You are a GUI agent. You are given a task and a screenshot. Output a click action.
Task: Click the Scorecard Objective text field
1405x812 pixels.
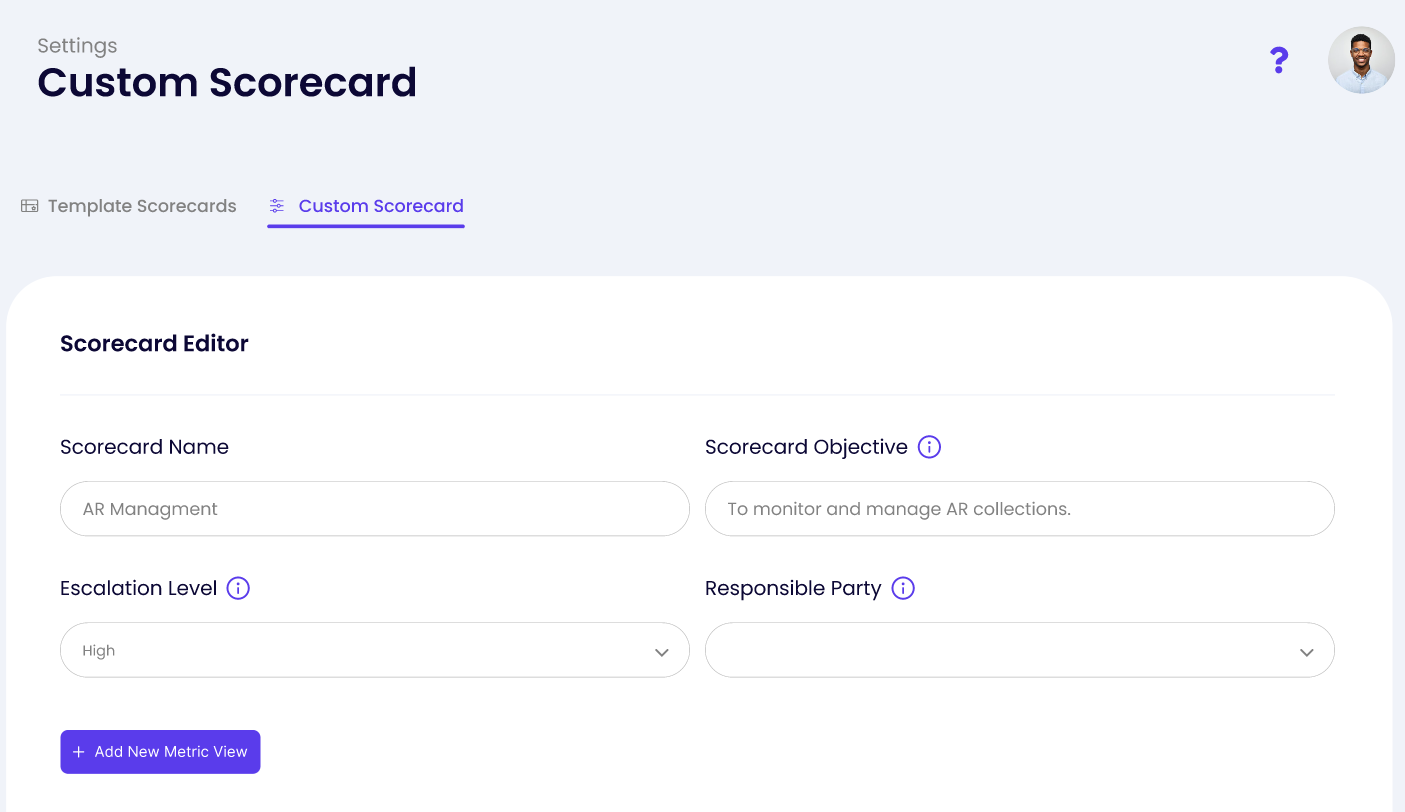click(1019, 509)
